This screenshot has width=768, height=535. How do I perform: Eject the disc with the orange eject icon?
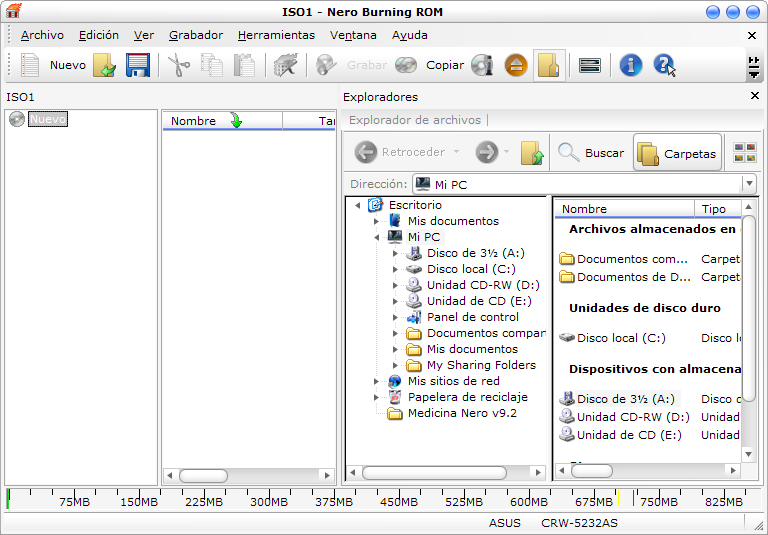click(x=516, y=66)
